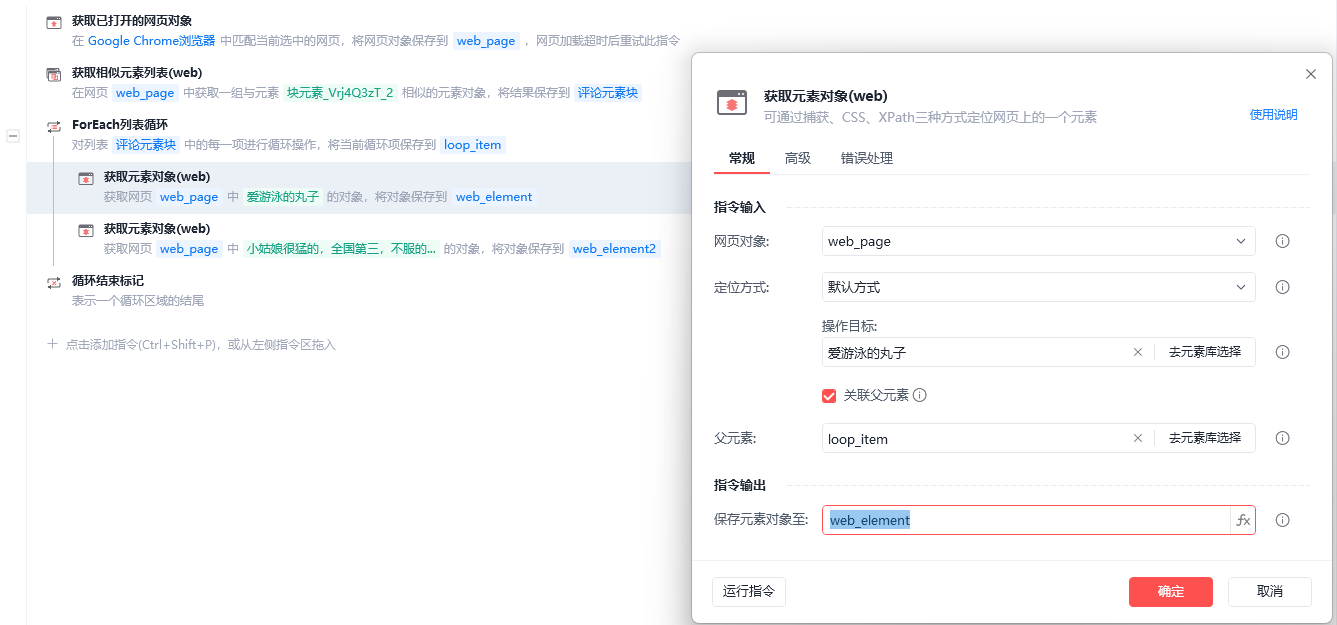Close the 获取元素对象 dialog
Screen dimensions: 1337x625
point(1311,74)
